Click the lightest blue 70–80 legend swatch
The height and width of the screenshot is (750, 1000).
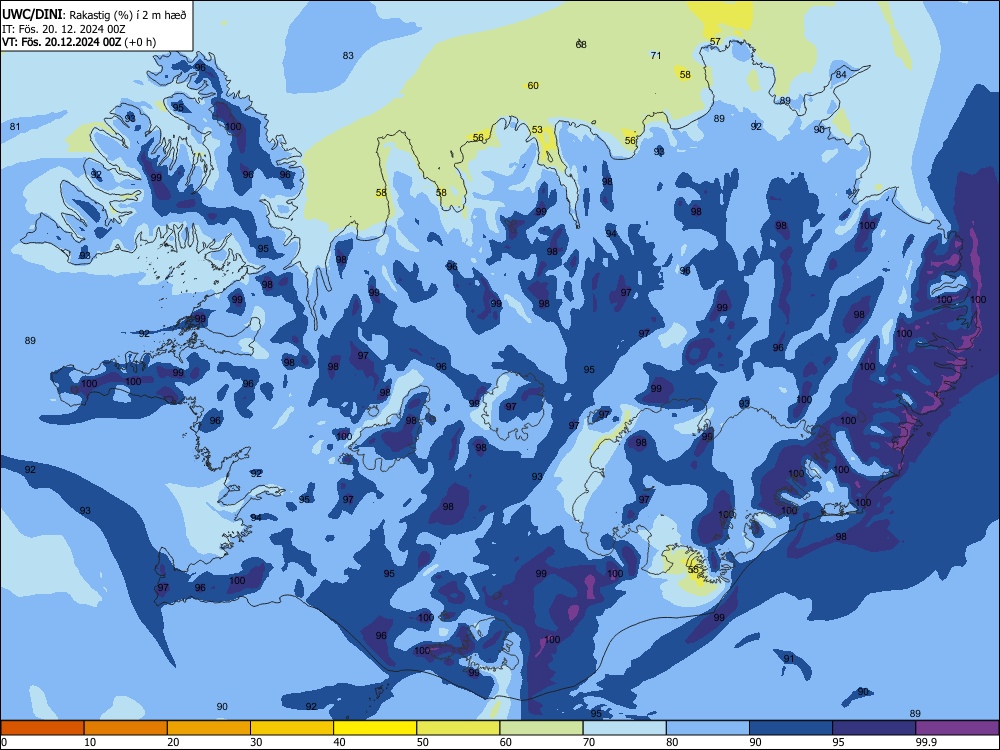[x=624, y=728]
